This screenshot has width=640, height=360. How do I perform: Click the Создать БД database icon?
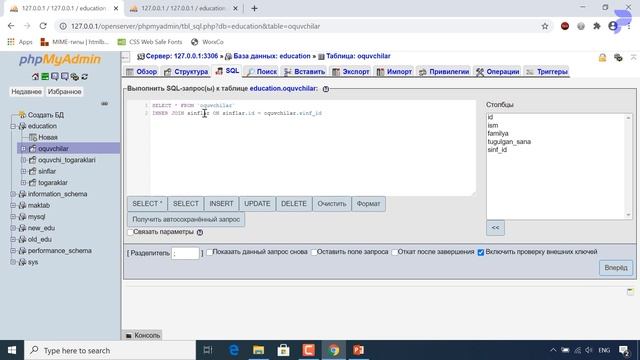click(x=22, y=115)
